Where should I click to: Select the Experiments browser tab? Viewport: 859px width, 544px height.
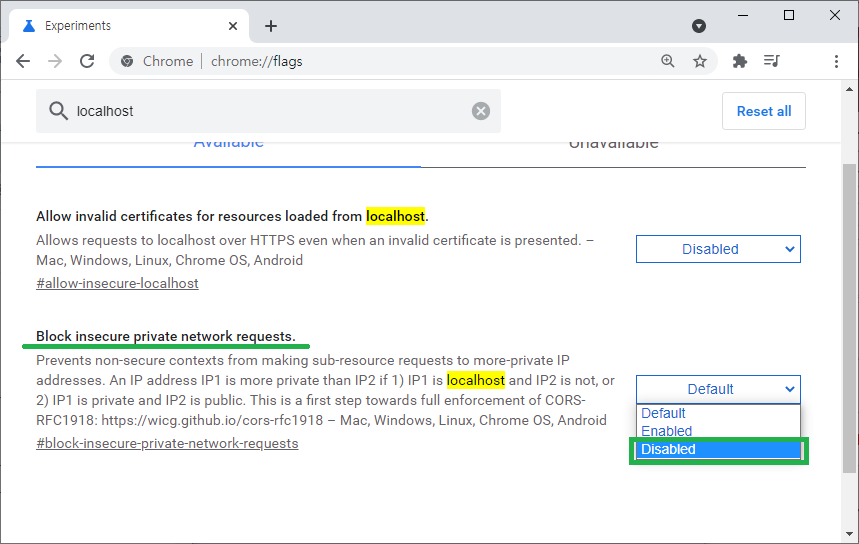129,26
